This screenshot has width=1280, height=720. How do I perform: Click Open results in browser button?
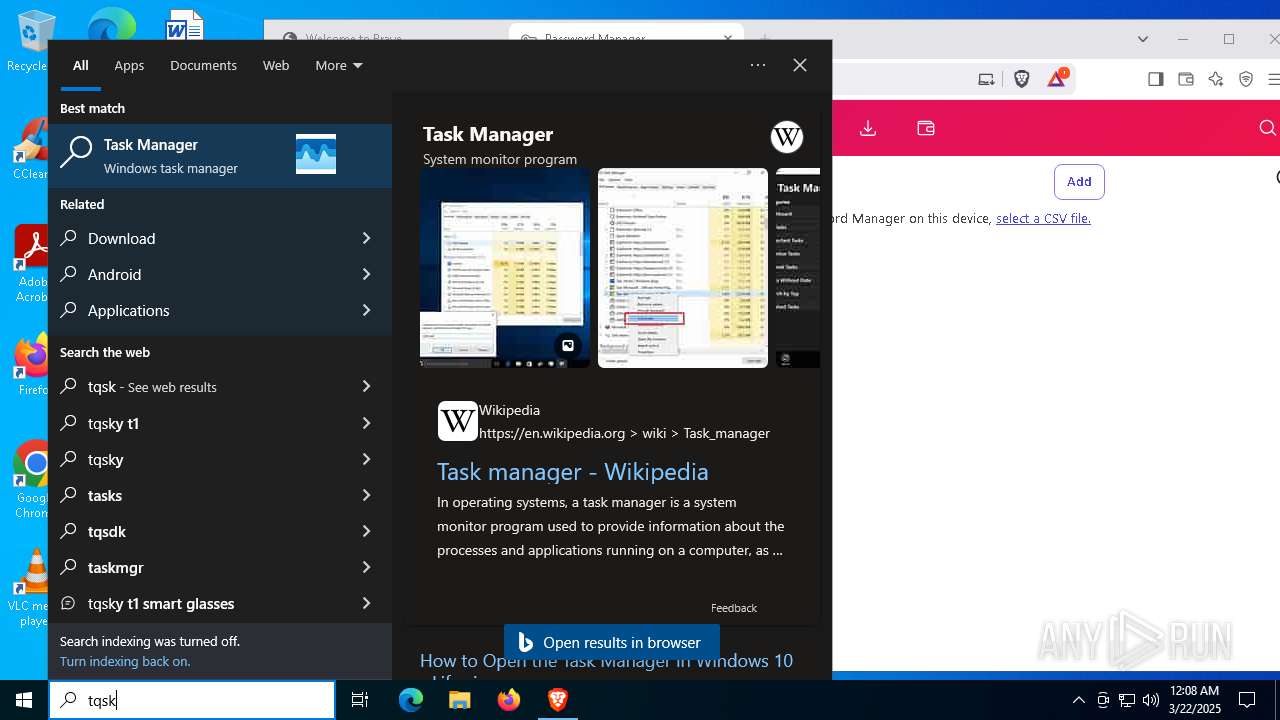(611, 643)
